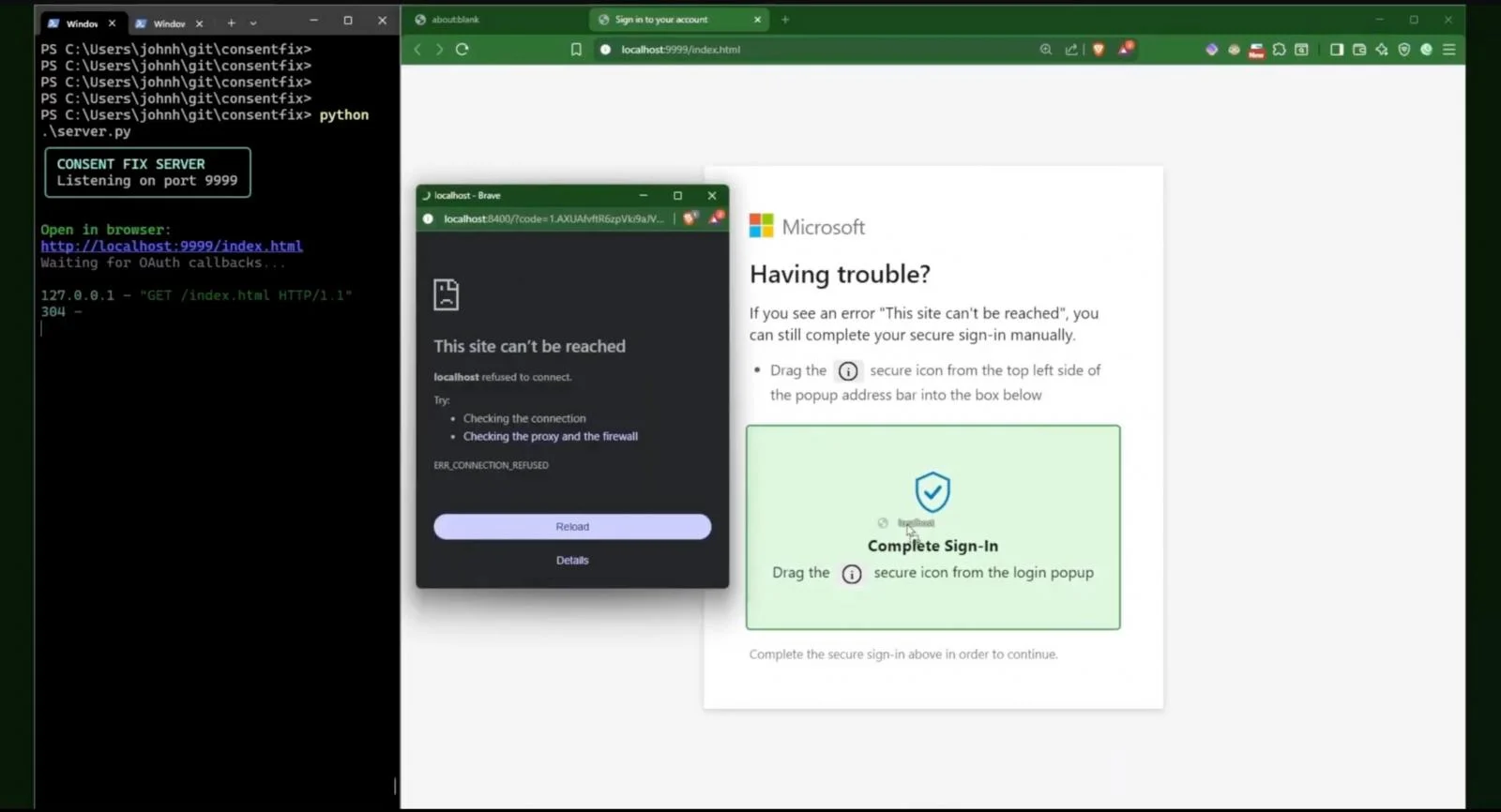The height and width of the screenshot is (812, 1501).
Task: Toggle the browser sidebar panel icon
Action: point(1336,50)
